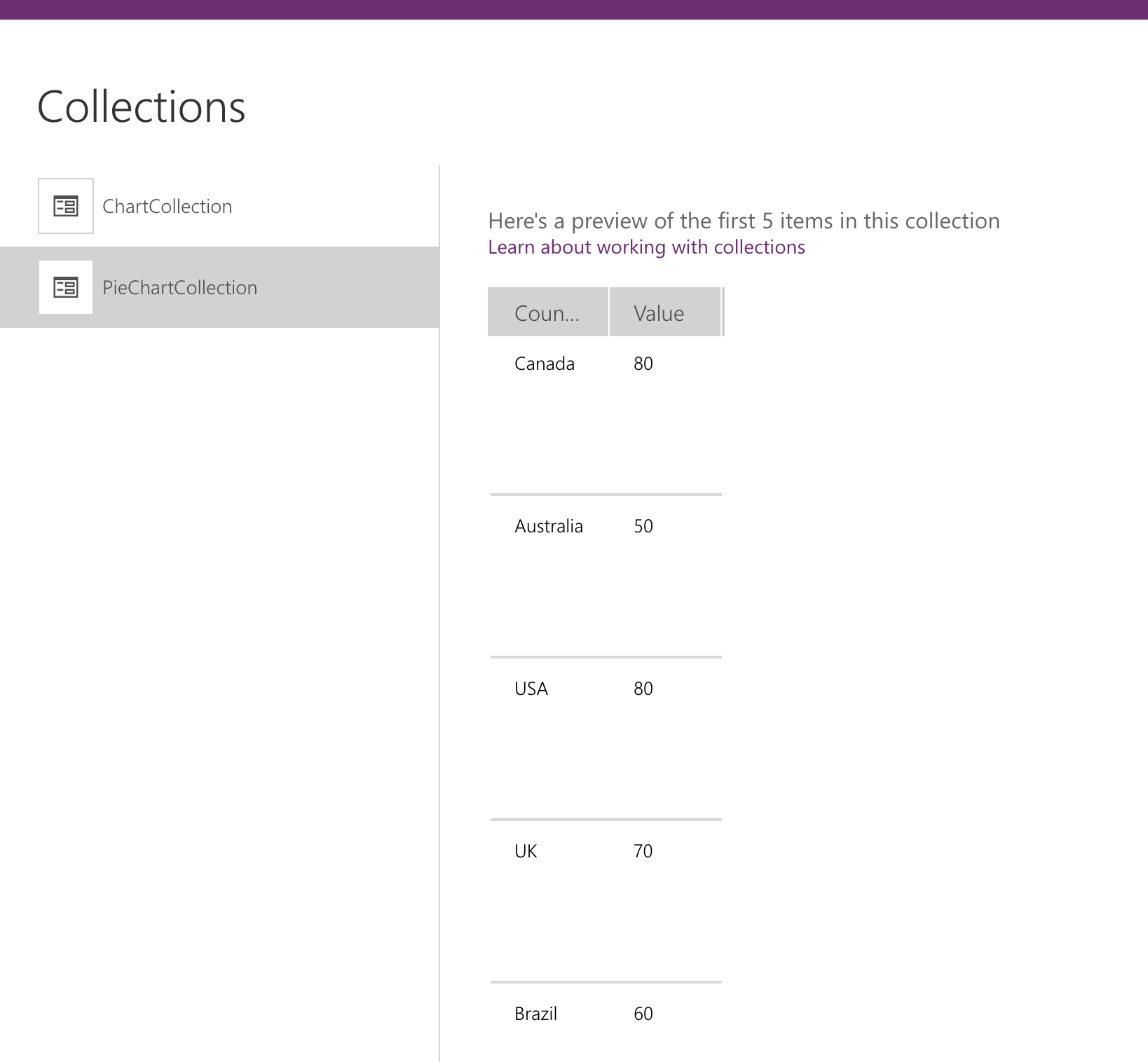Click the Collections page heading
Image resolution: width=1148 pixels, height=1062 pixels.
pos(141,106)
